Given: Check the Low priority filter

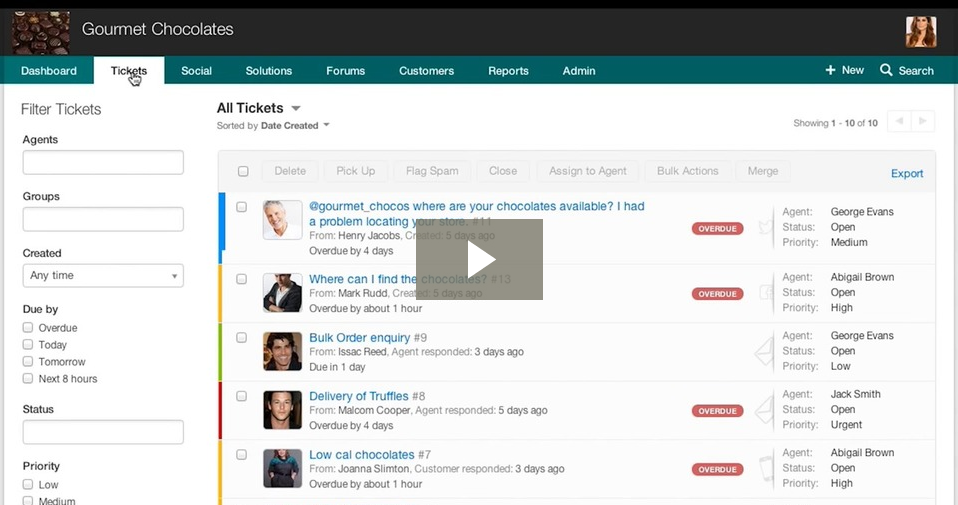Looking at the screenshot, I should 27,484.
